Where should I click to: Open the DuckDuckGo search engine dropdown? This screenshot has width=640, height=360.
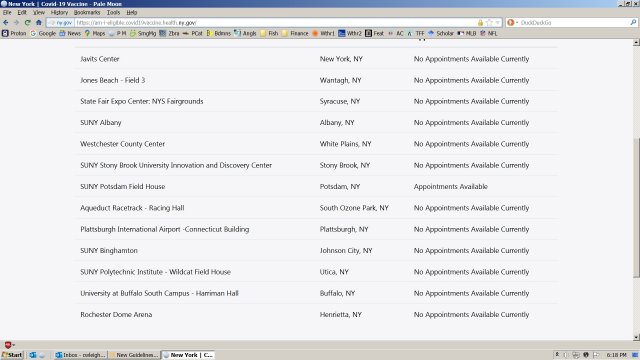511,22
